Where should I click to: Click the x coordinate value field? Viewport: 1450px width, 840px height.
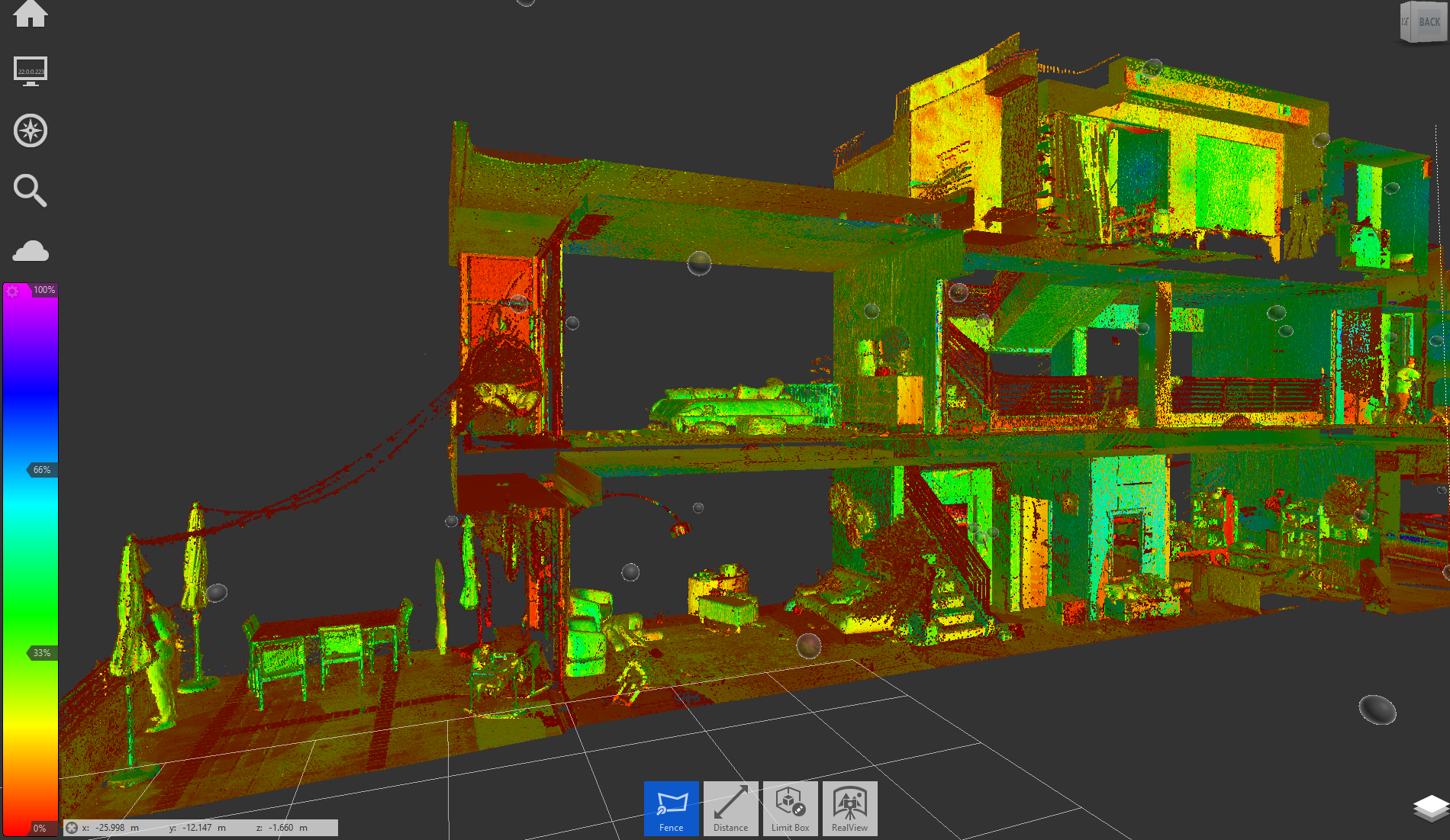(x=111, y=828)
